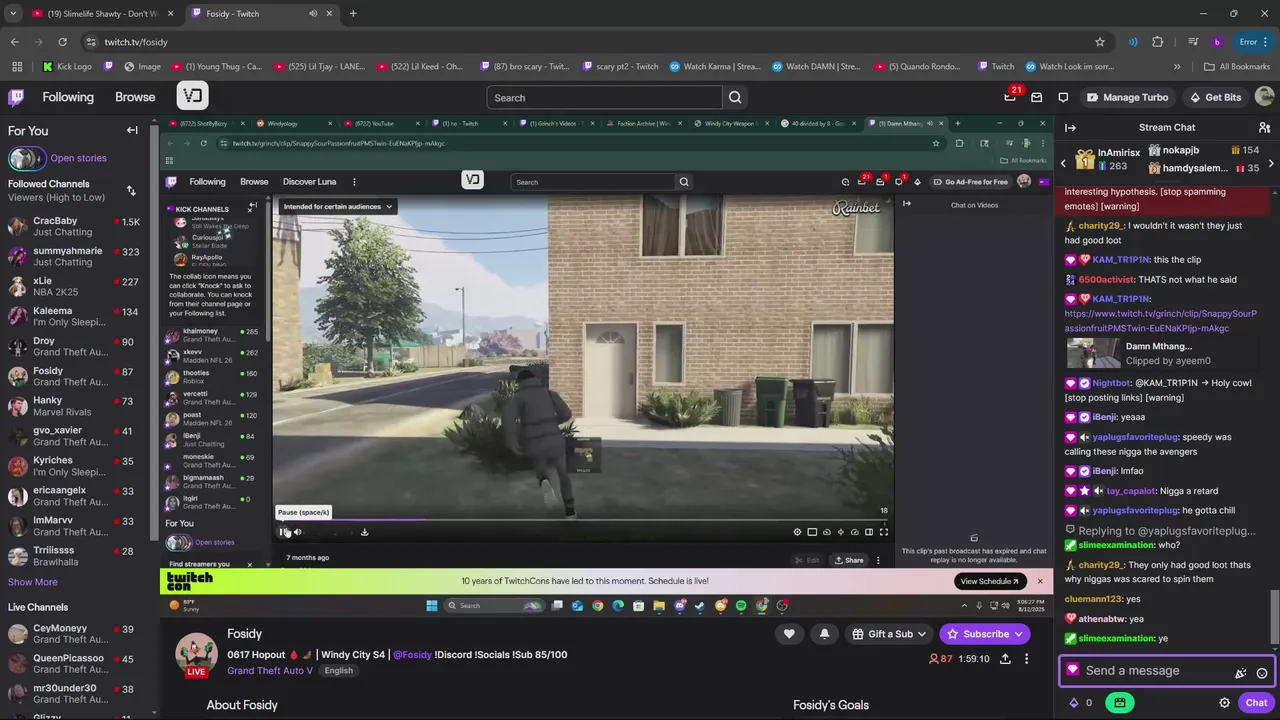The image size is (1280, 720).
Task: Click the celebration party popper icon in chat
Action: coord(1241,673)
